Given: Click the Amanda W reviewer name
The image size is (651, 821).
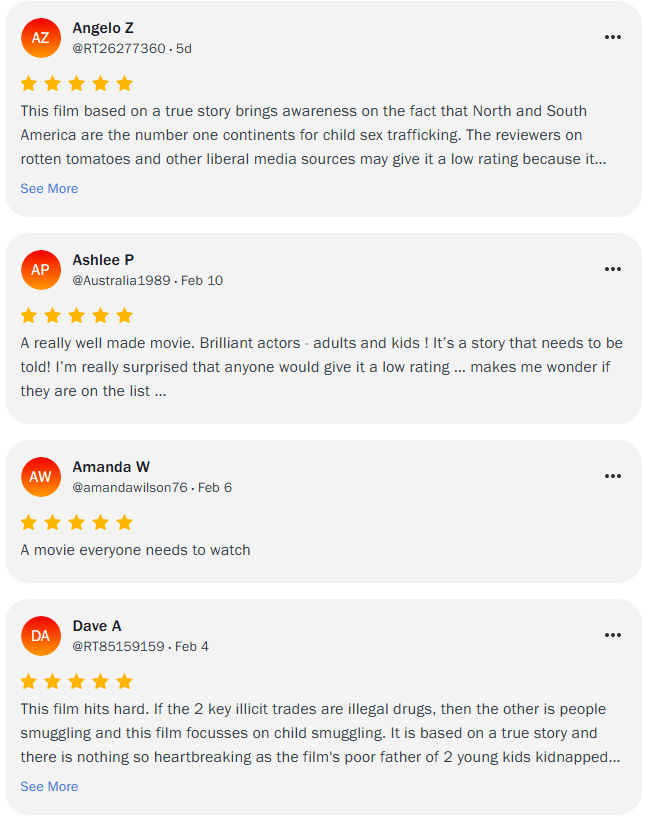Looking at the screenshot, I should pos(111,467).
